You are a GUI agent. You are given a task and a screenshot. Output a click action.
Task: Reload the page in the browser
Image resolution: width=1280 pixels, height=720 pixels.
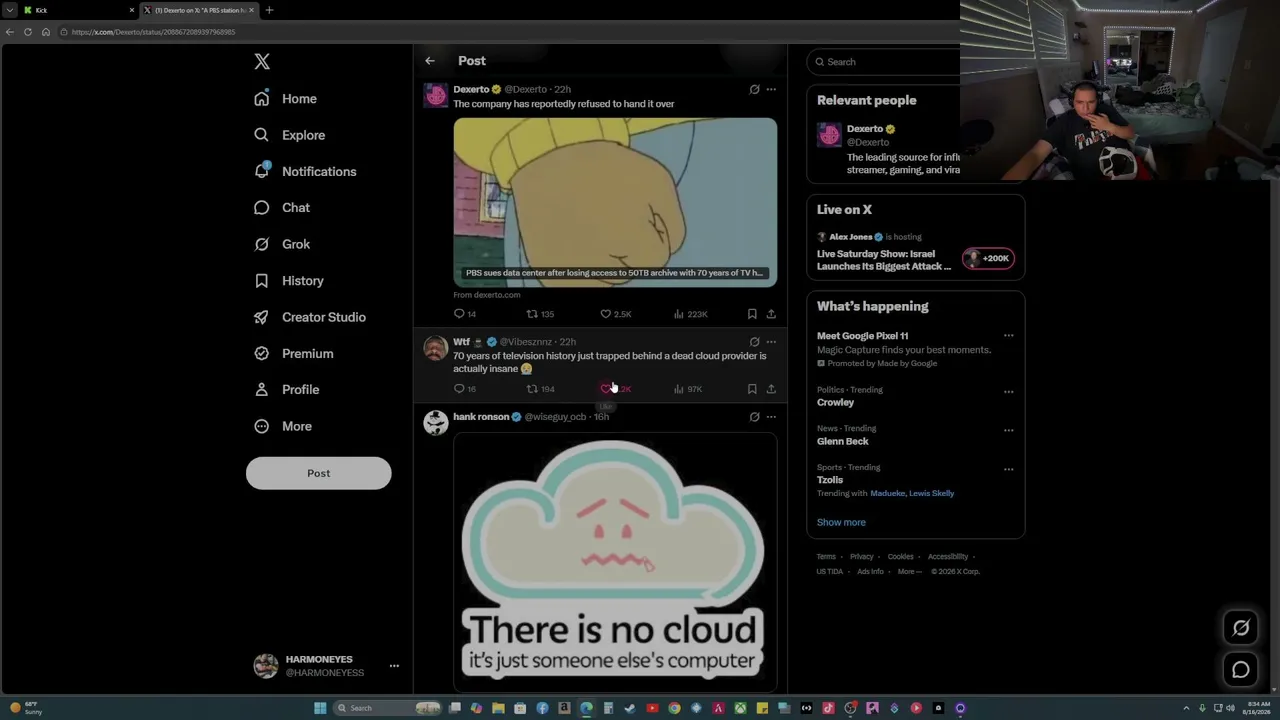pyautogui.click(x=28, y=32)
